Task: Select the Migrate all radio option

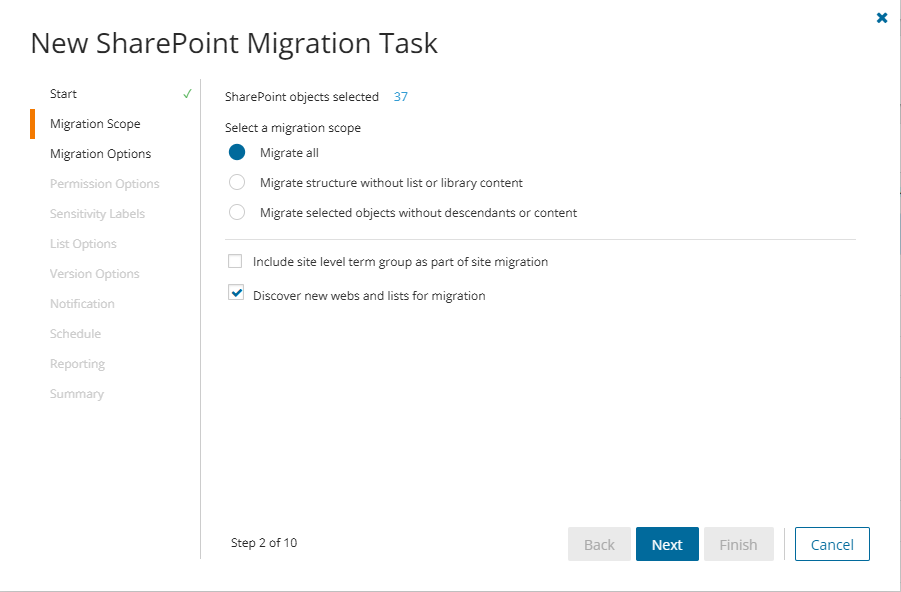Action: (x=237, y=153)
